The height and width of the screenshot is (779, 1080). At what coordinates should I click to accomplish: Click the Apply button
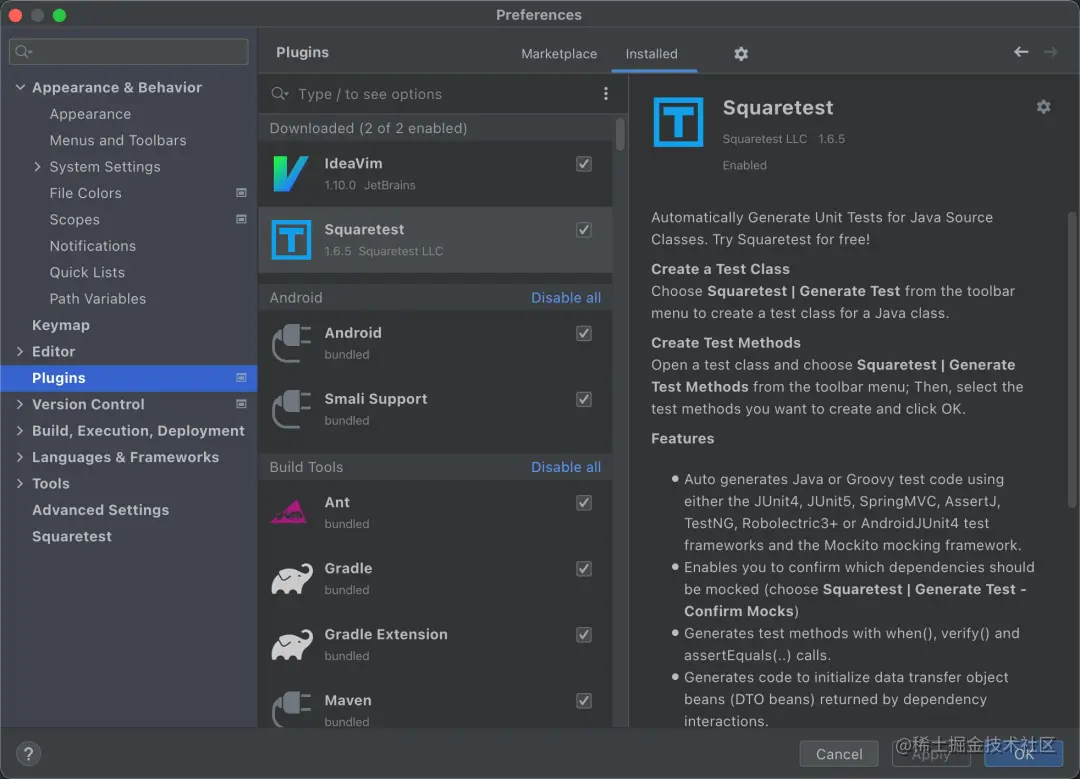pos(931,754)
